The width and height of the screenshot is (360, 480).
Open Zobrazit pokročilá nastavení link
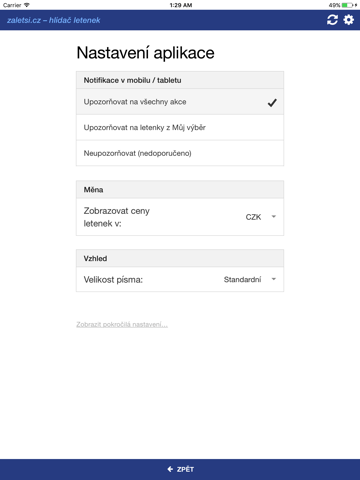(x=122, y=324)
